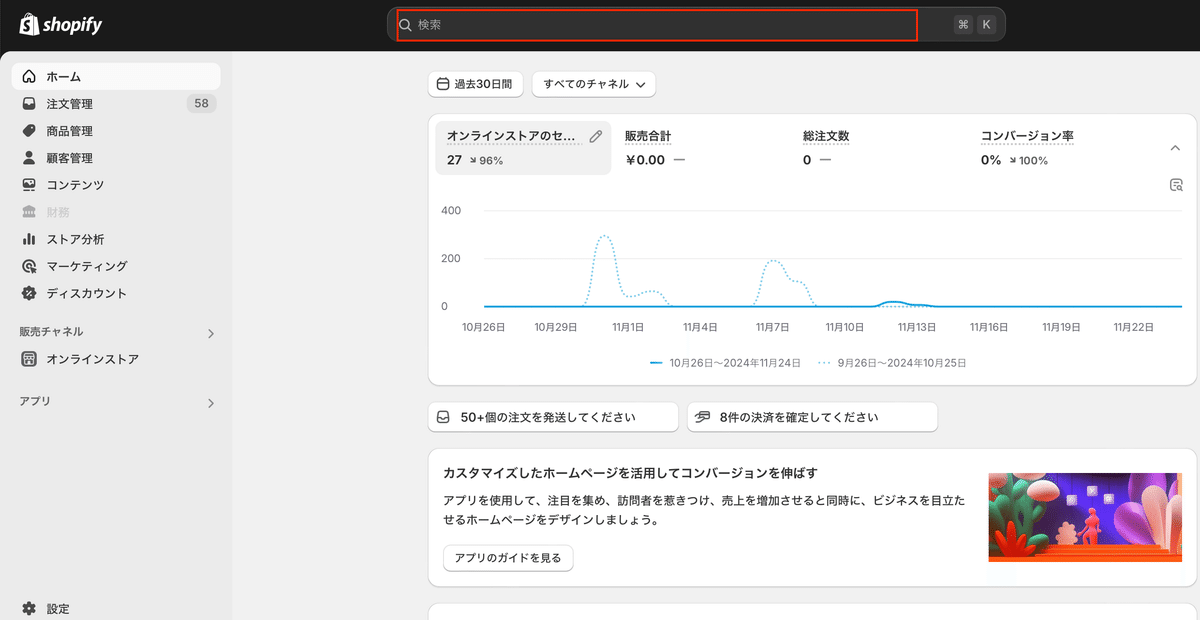
Task: Click the calendar icon in 過去30日間
Action: click(x=443, y=85)
